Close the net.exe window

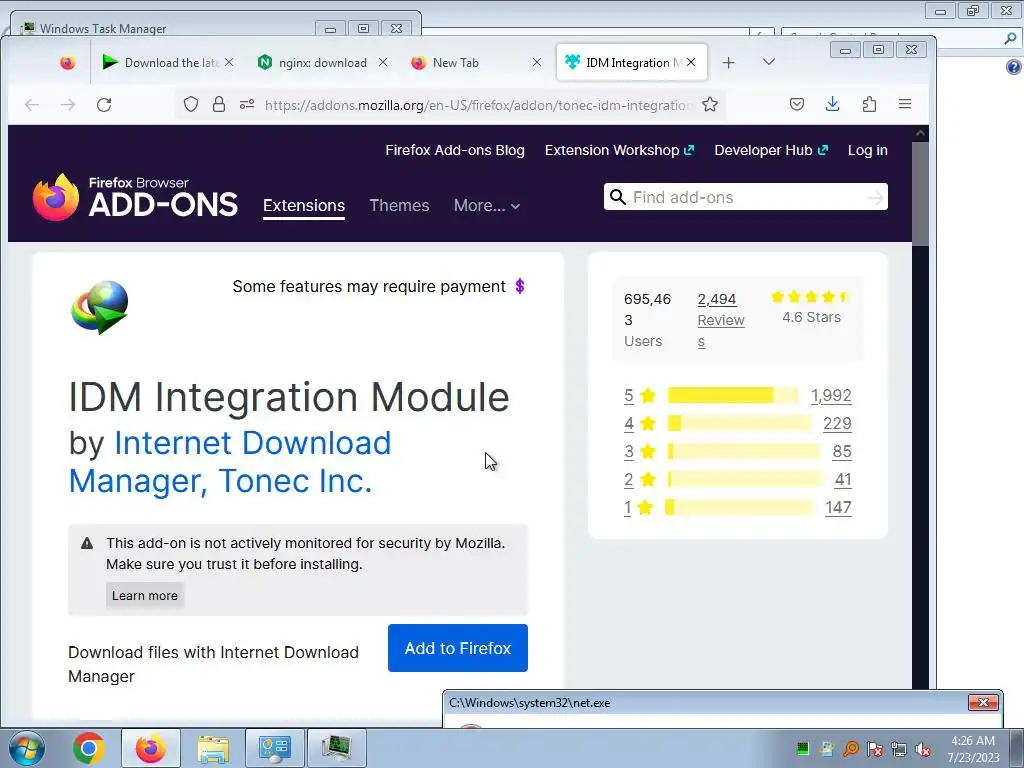983,703
